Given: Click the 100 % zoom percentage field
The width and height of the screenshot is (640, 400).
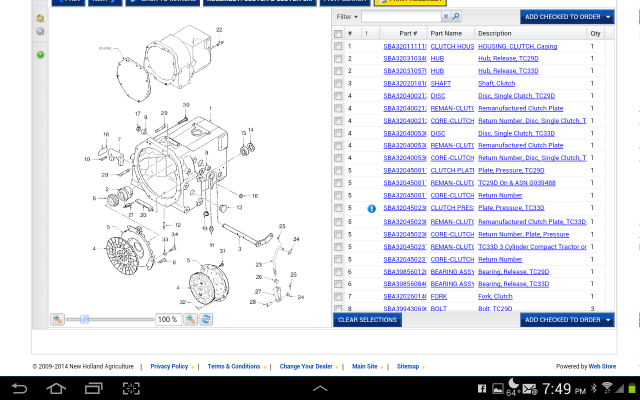Looking at the screenshot, I should tap(168, 319).
